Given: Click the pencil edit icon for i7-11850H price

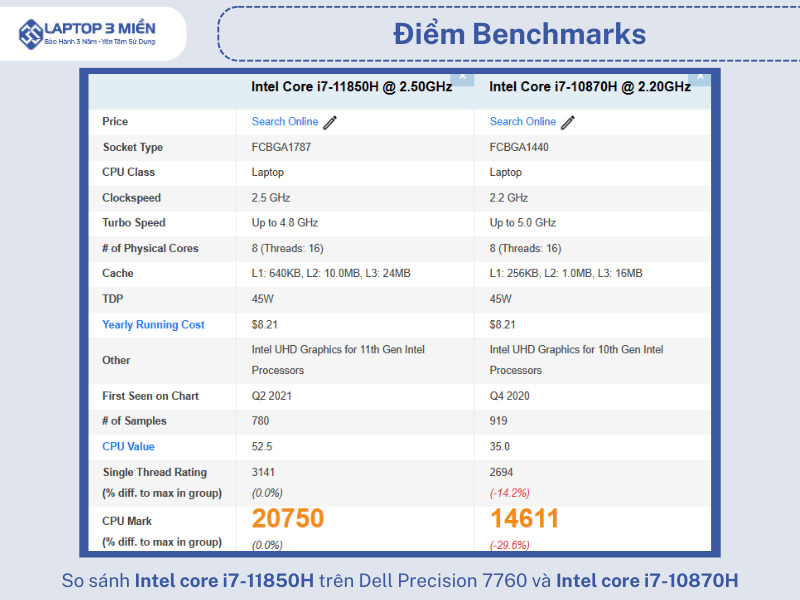Looking at the screenshot, I should pyautogui.click(x=330, y=122).
